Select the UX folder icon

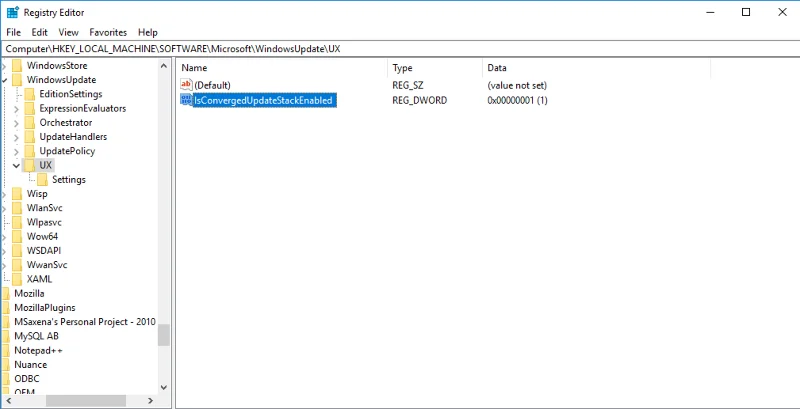pos(30,165)
